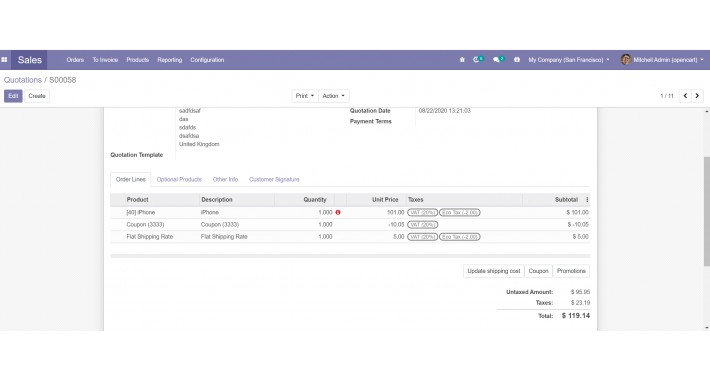Screen dimensions: 710x380
Task: Click the pager 1 / 11 counter
Action: (667, 96)
